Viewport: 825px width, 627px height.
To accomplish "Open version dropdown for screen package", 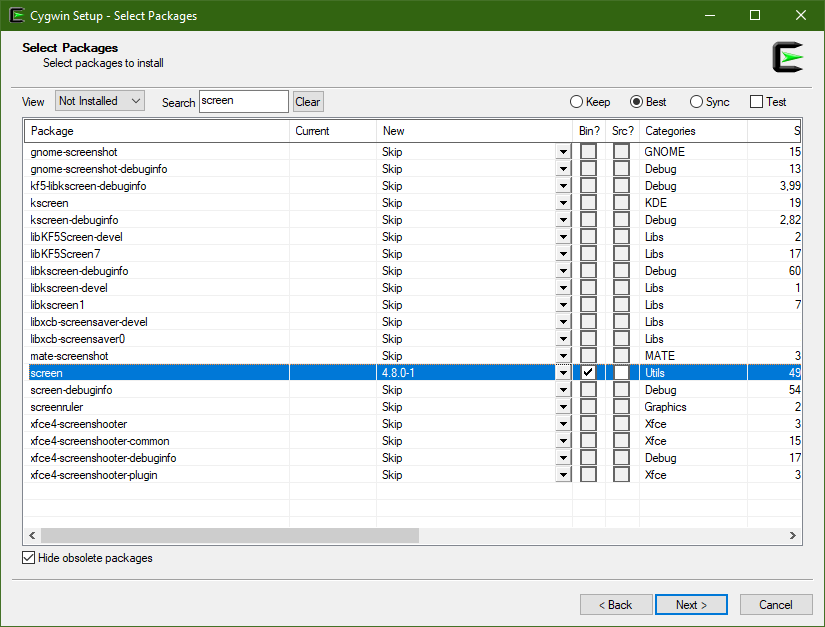I will tap(563, 373).
